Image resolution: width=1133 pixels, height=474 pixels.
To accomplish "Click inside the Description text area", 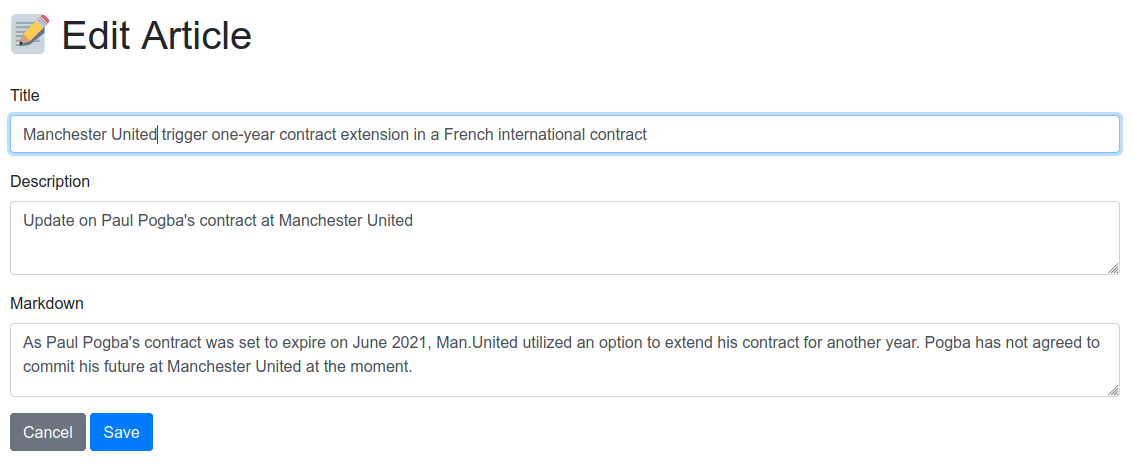I will (x=565, y=238).
